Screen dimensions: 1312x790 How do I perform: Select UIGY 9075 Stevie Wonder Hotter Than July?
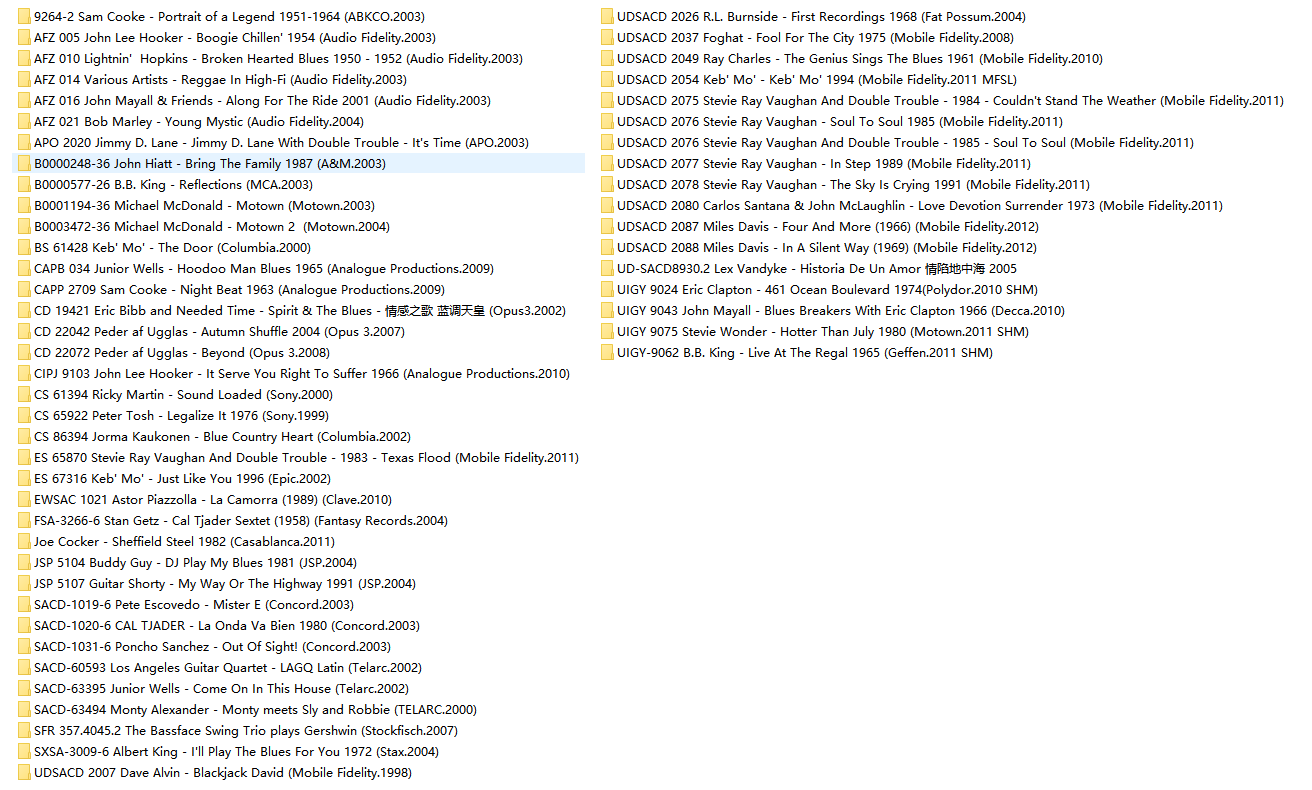(x=823, y=332)
